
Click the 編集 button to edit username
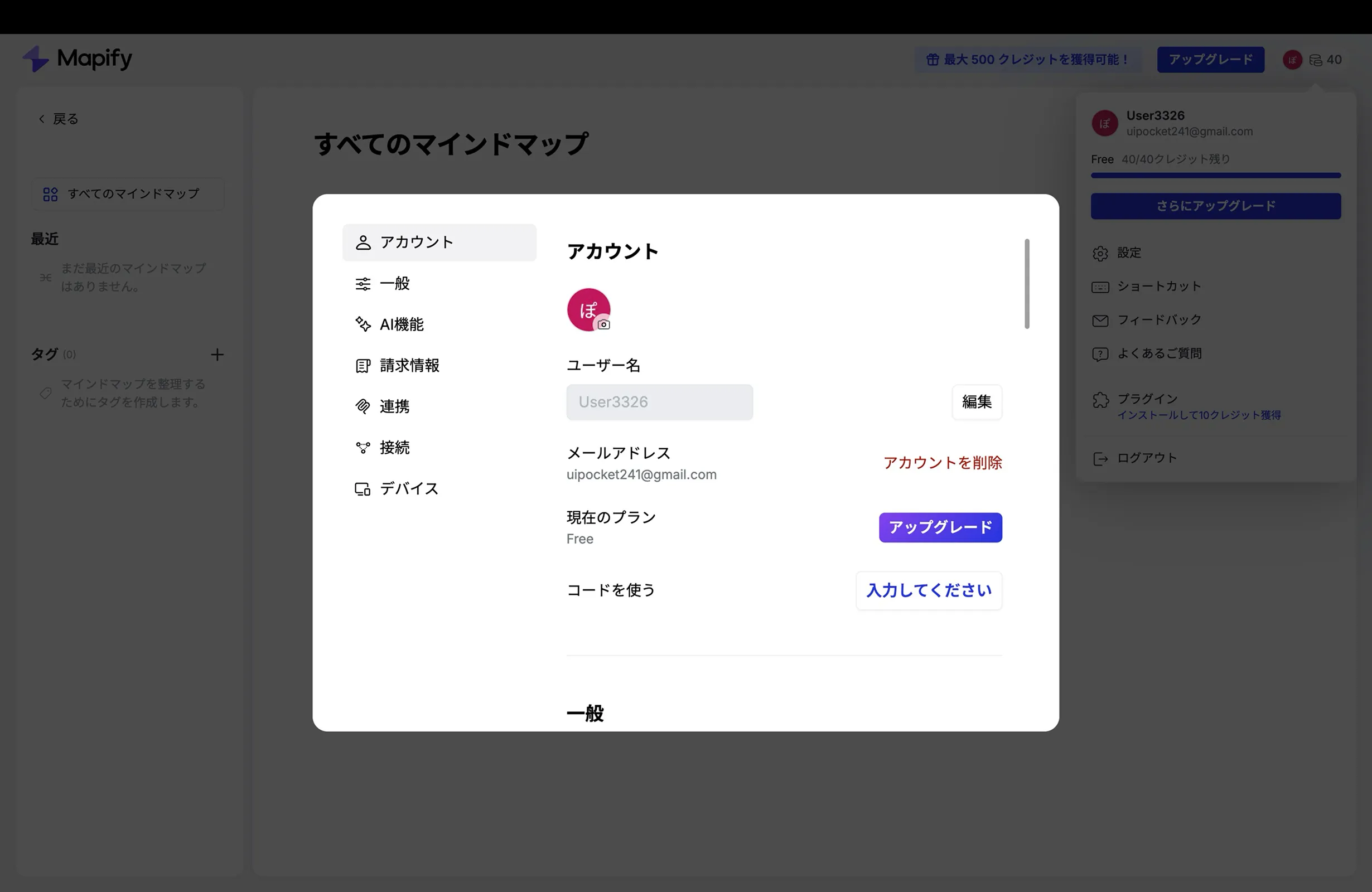[977, 401]
